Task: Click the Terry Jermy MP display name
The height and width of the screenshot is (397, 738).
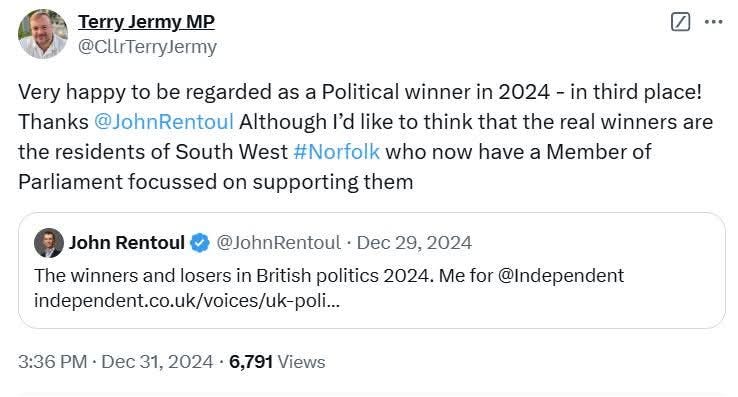Action: [x=146, y=22]
